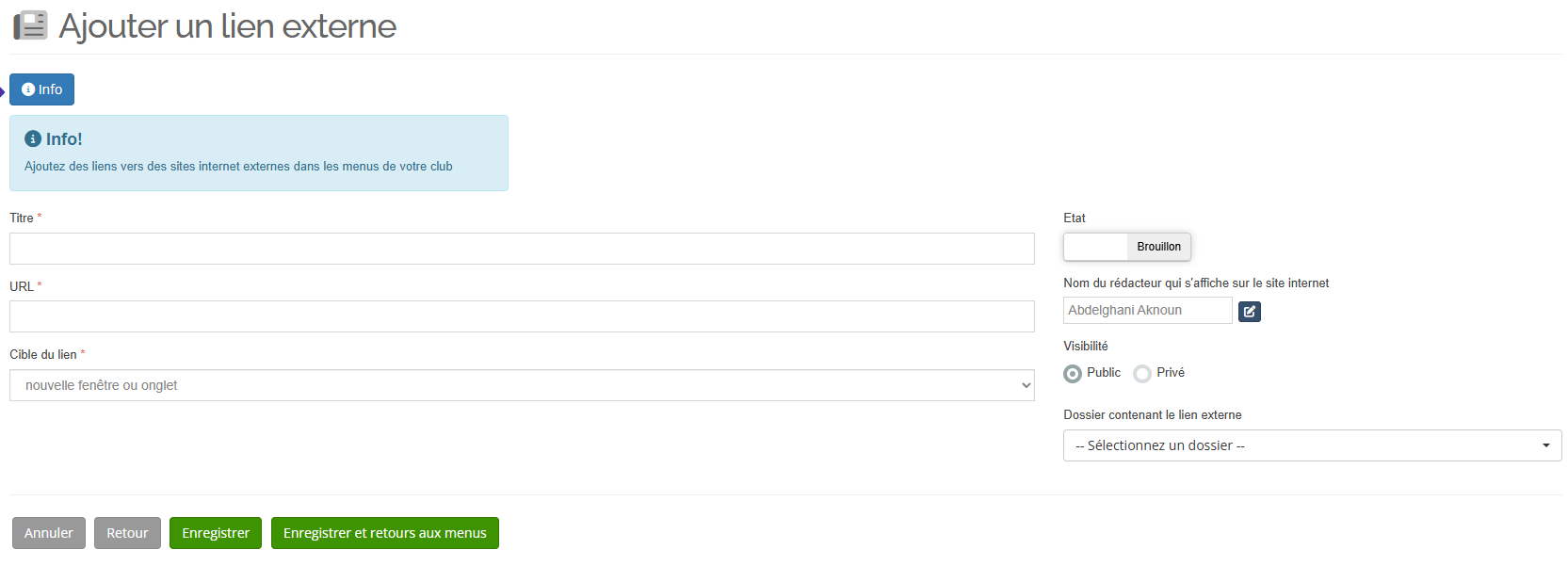Focus the Titre text field
Image resolution: width=1568 pixels, height=582 pixels.
(x=522, y=249)
